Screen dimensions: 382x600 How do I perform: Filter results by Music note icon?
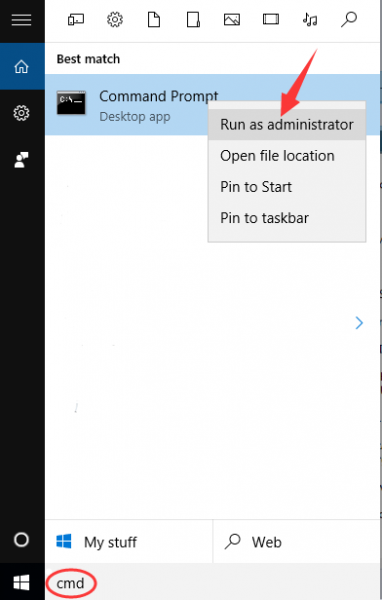(310, 19)
